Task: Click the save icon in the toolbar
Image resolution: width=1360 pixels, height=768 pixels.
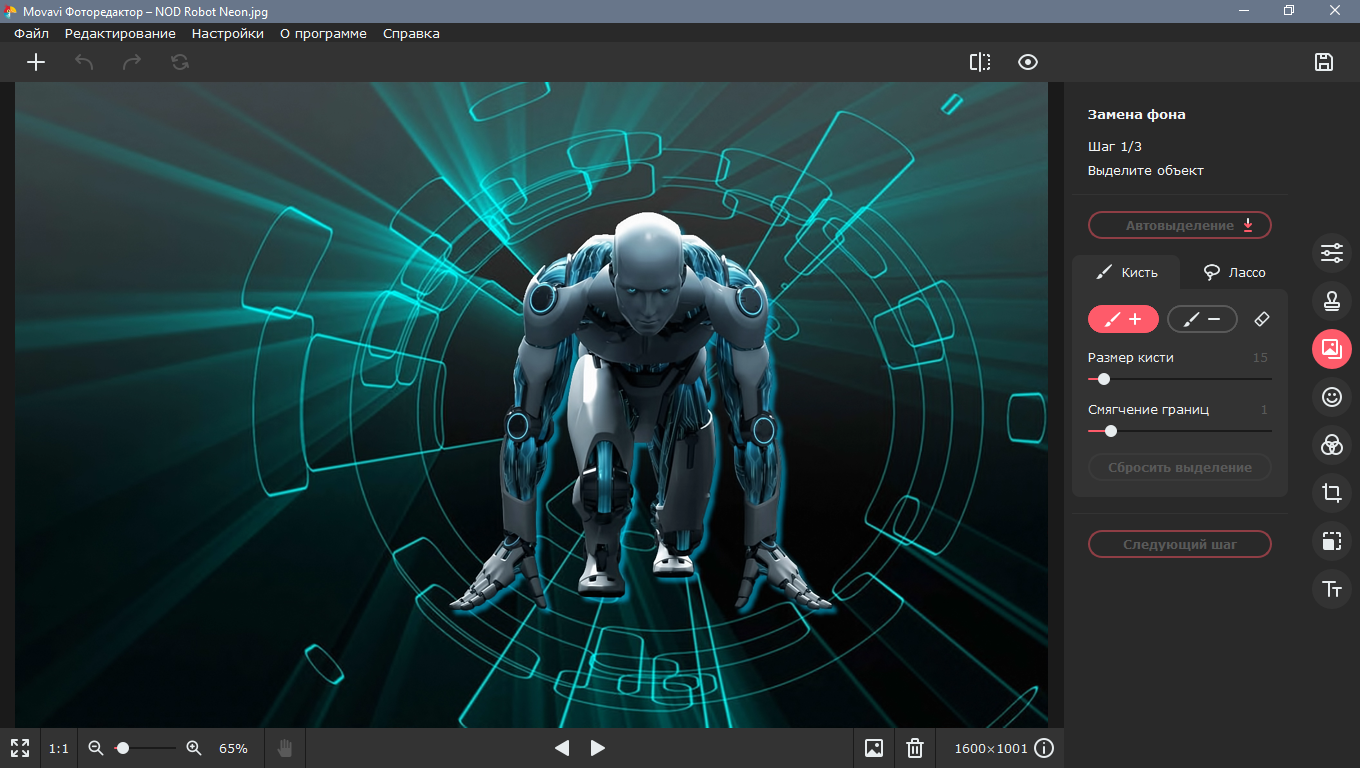Action: point(1324,62)
